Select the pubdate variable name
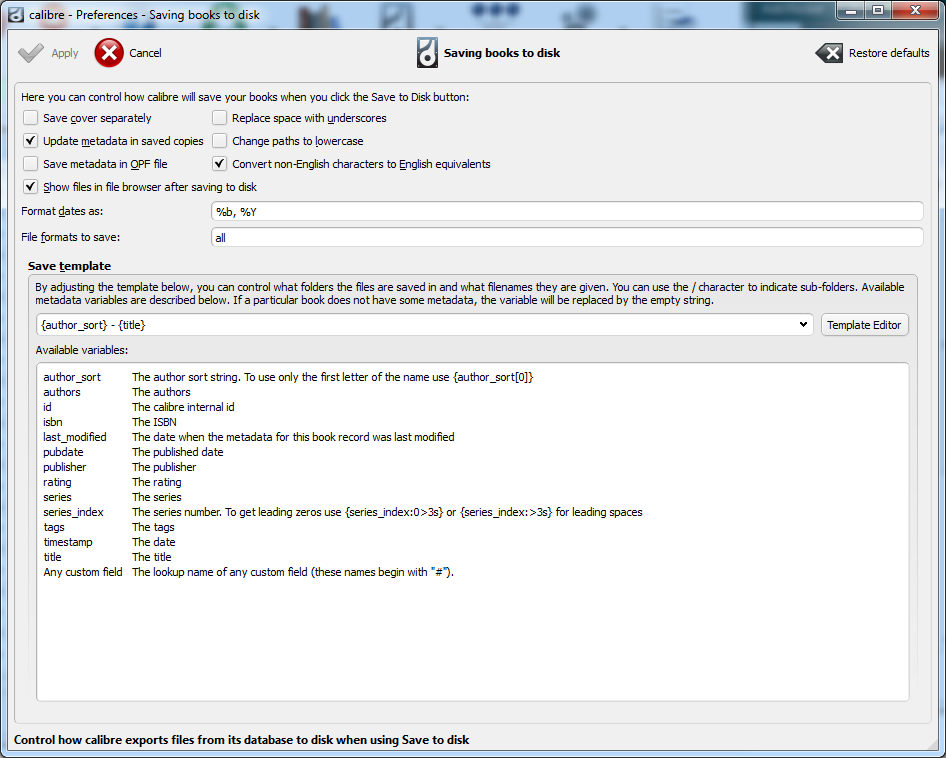 [x=63, y=452]
